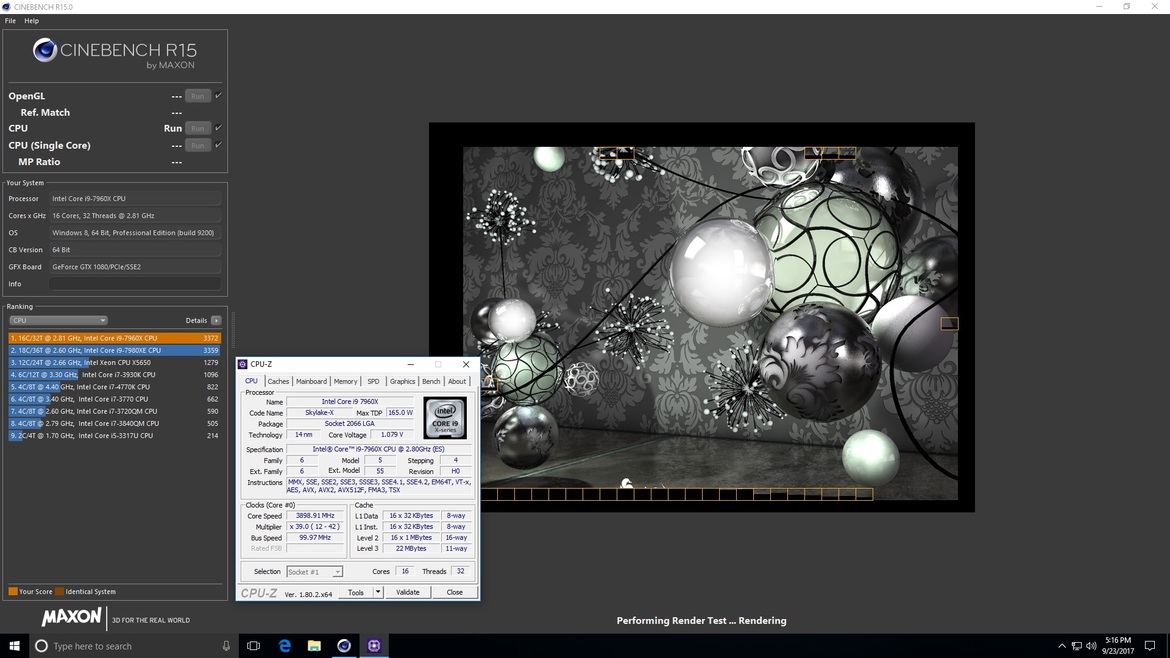Click the Tools button in CPU-Z
Viewport: 1170px width, 658px height.
[x=356, y=592]
